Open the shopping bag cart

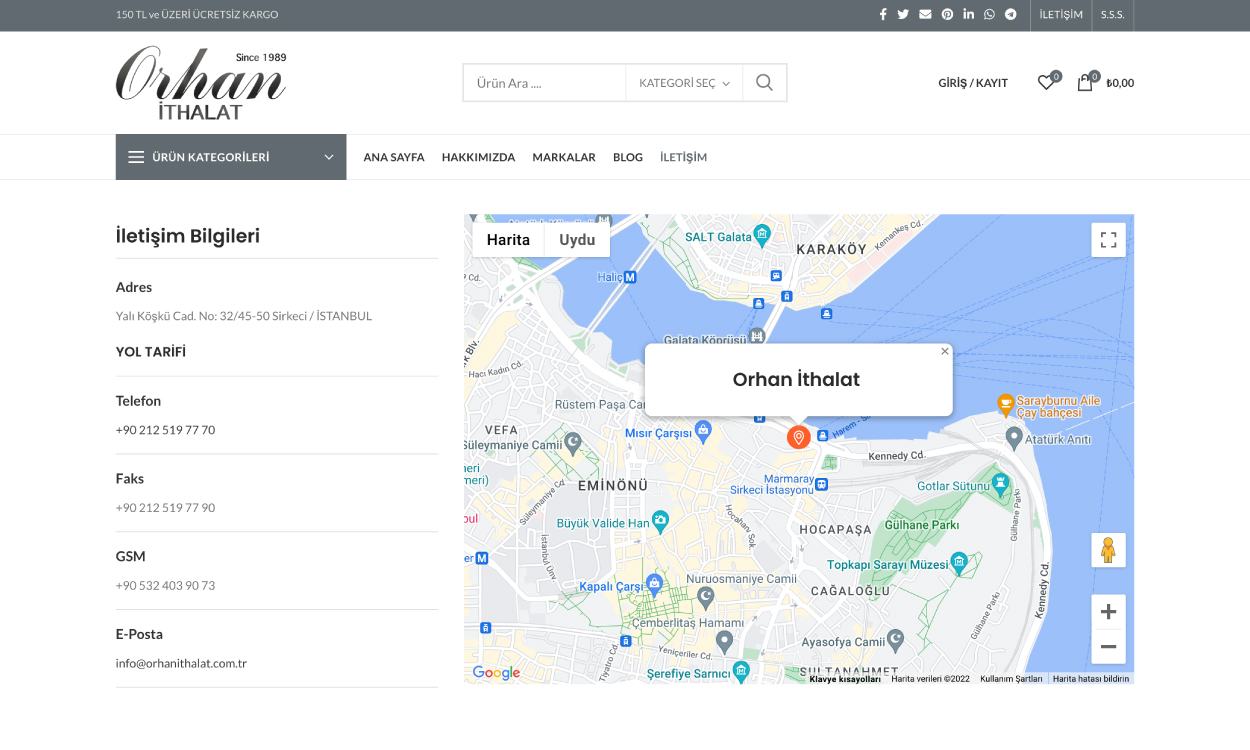pyautogui.click(x=1085, y=83)
